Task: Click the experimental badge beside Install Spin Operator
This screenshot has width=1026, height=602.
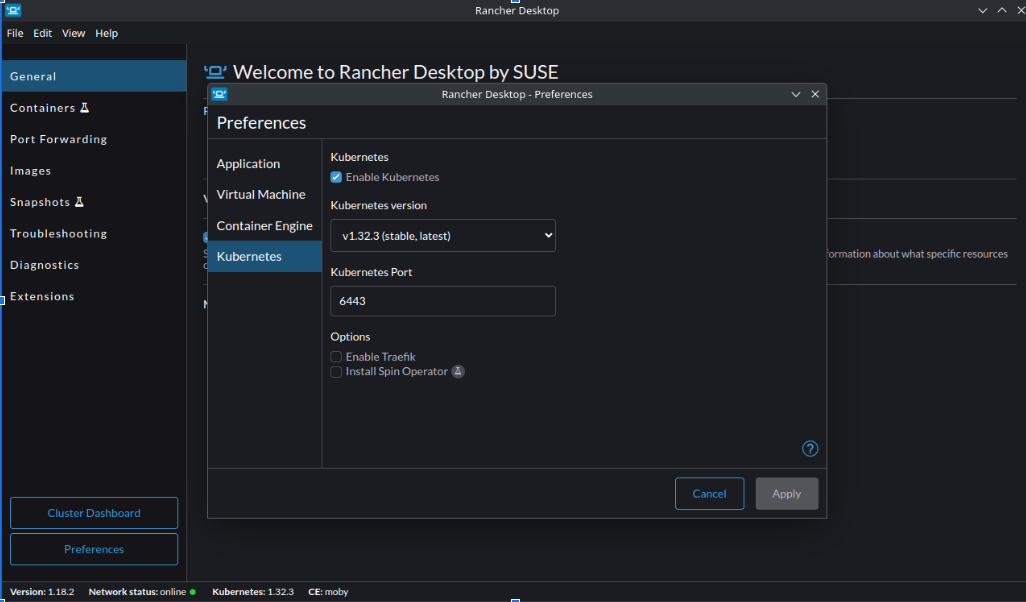Action: (458, 372)
